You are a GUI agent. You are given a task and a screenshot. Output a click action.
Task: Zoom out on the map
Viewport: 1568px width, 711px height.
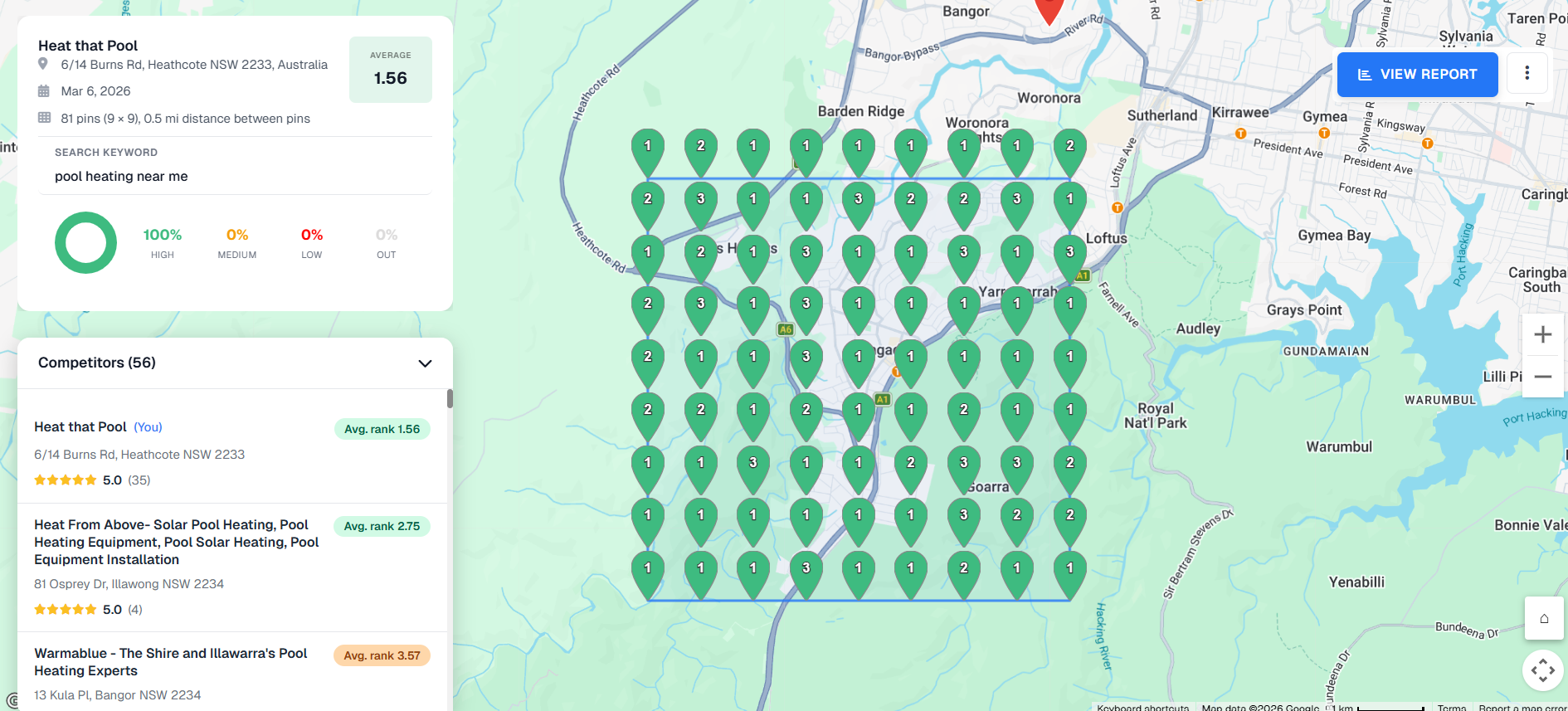[x=1543, y=377]
